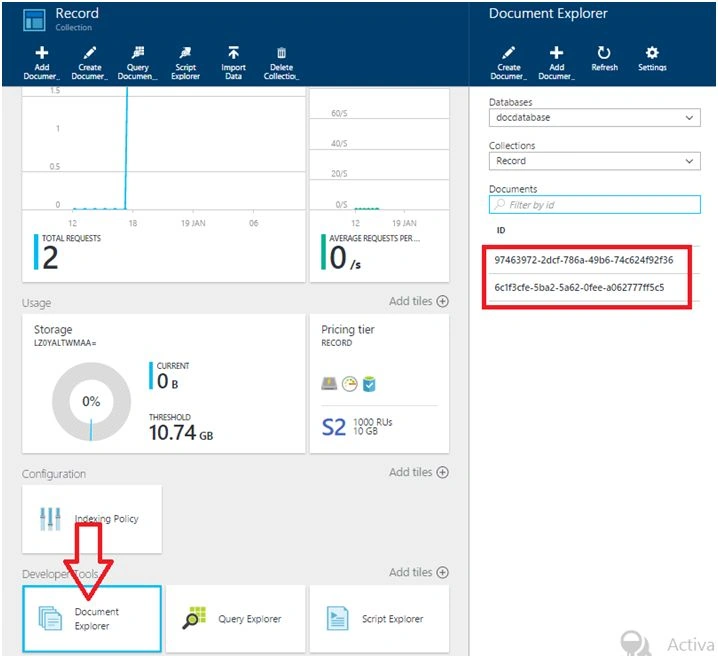Expand the Collections dropdown showing Record
718x658 pixels.
[594, 161]
